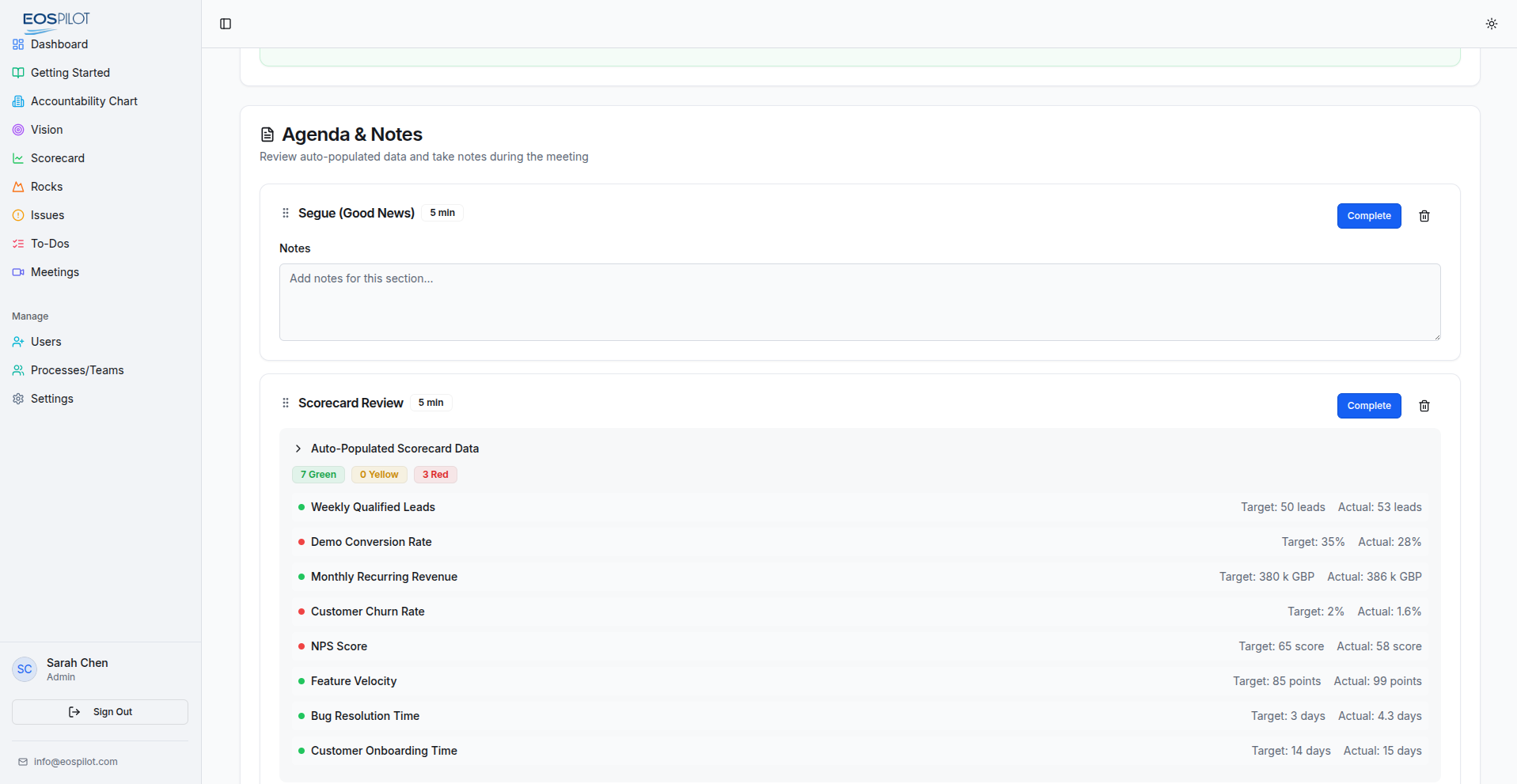Screen dimensions: 1517x784
Task: Email info@eospilot.com link
Action: click(x=76, y=762)
